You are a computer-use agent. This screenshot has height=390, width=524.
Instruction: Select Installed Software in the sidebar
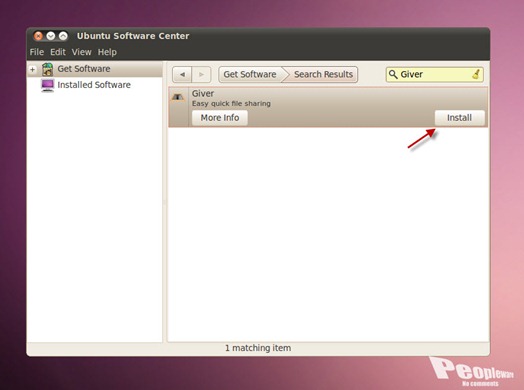coord(94,85)
